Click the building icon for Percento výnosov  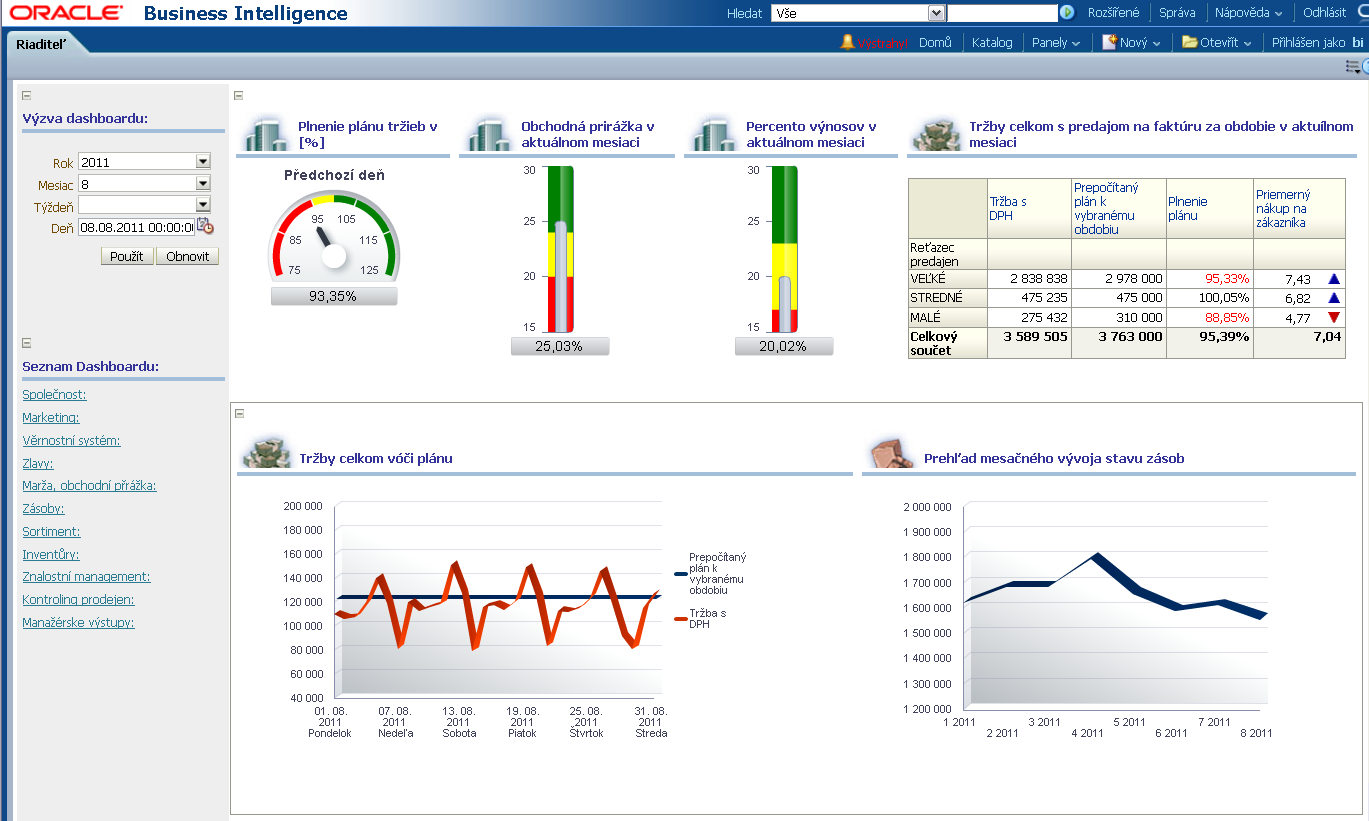tap(713, 135)
